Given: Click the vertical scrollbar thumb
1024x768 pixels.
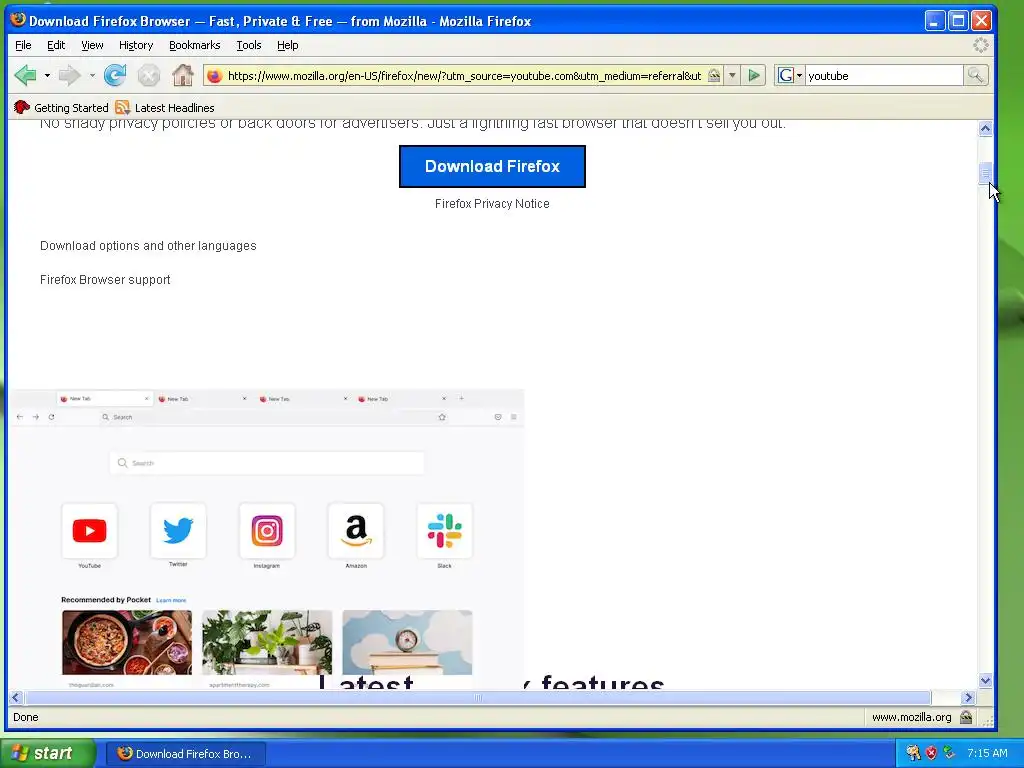Looking at the screenshot, I should [985, 173].
